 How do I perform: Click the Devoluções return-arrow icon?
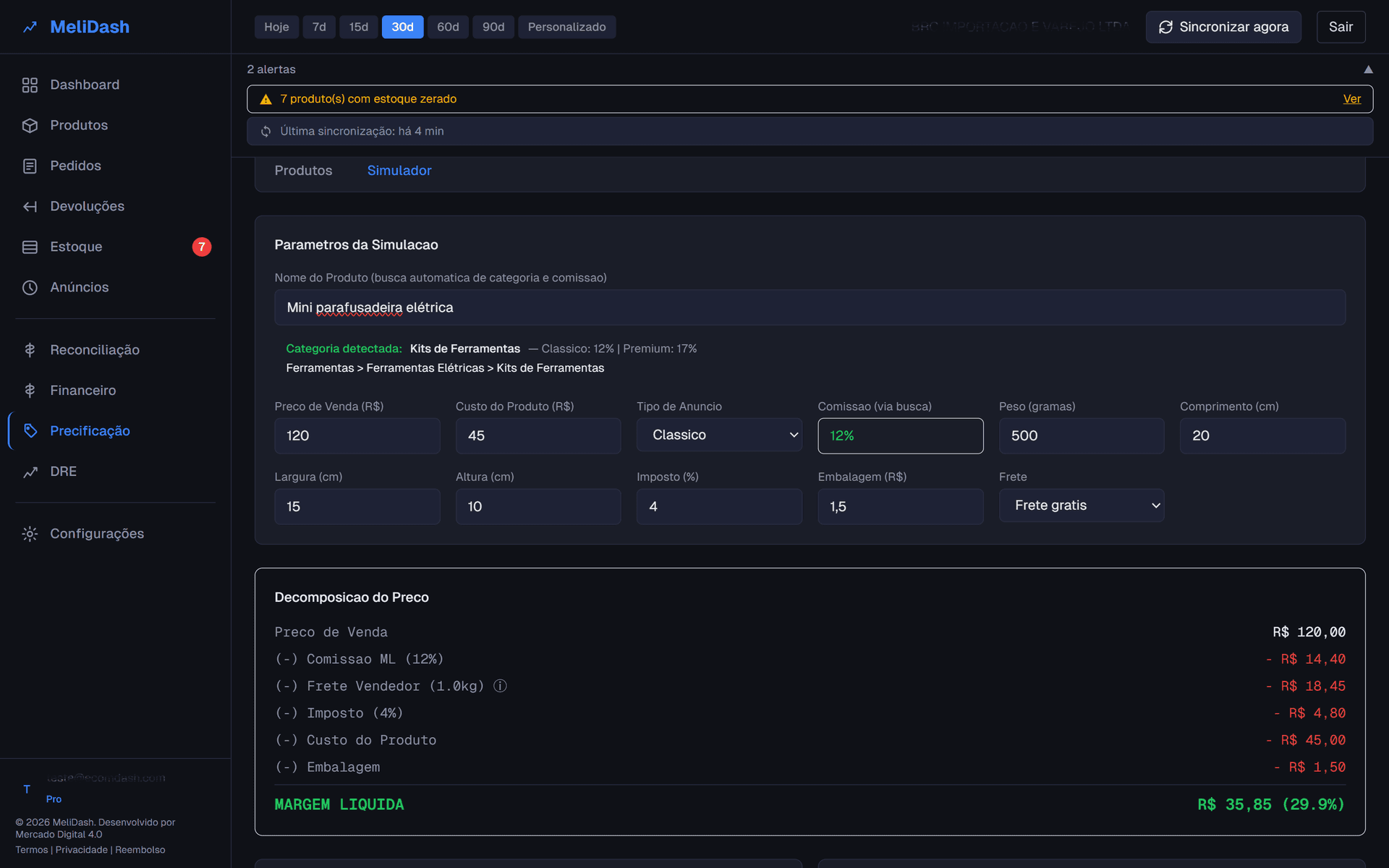pyautogui.click(x=30, y=206)
